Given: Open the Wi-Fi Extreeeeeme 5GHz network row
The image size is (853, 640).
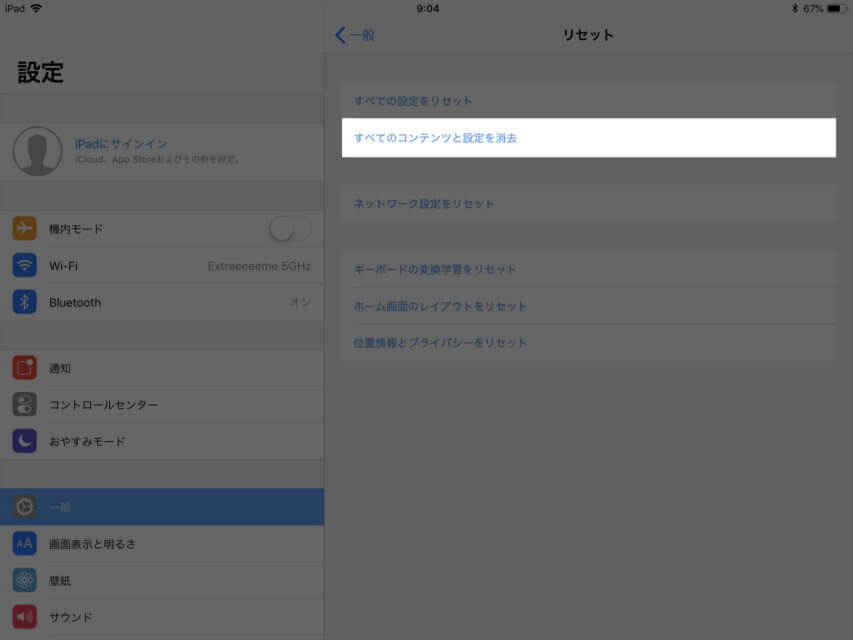Looking at the screenshot, I should [x=162, y=266].
